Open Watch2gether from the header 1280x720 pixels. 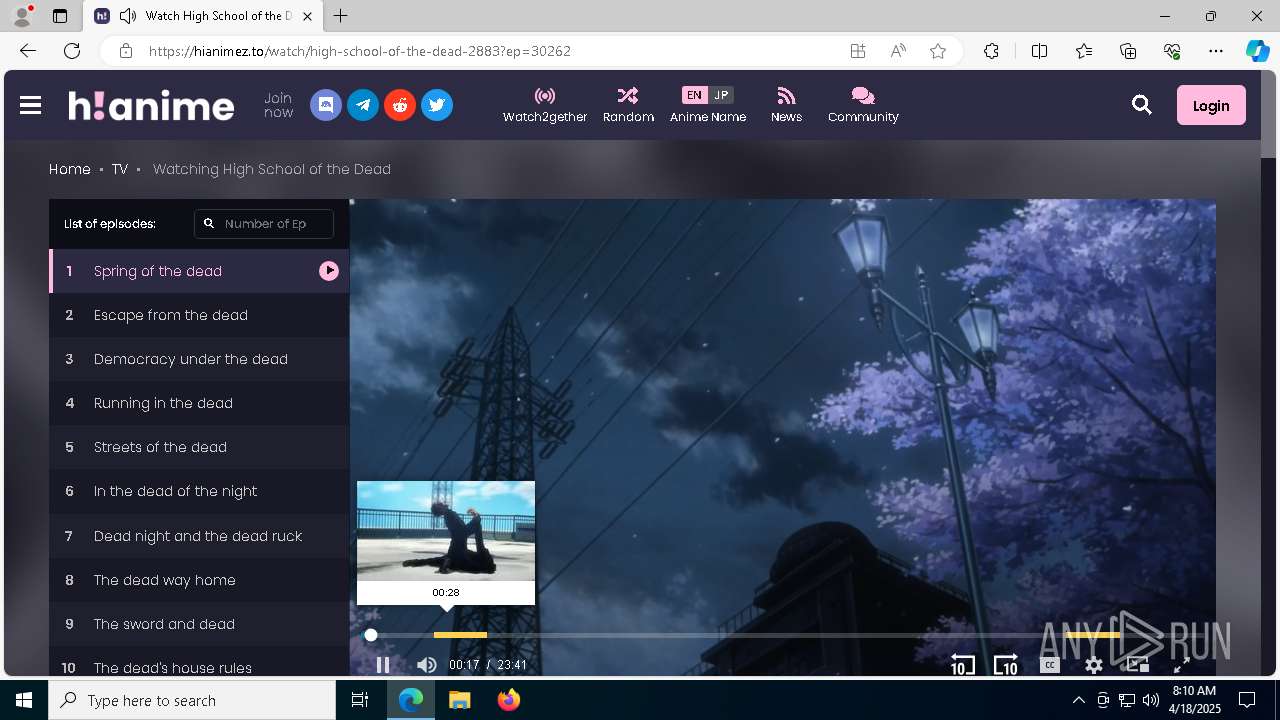pyautogui.click(x=545, y=105)
